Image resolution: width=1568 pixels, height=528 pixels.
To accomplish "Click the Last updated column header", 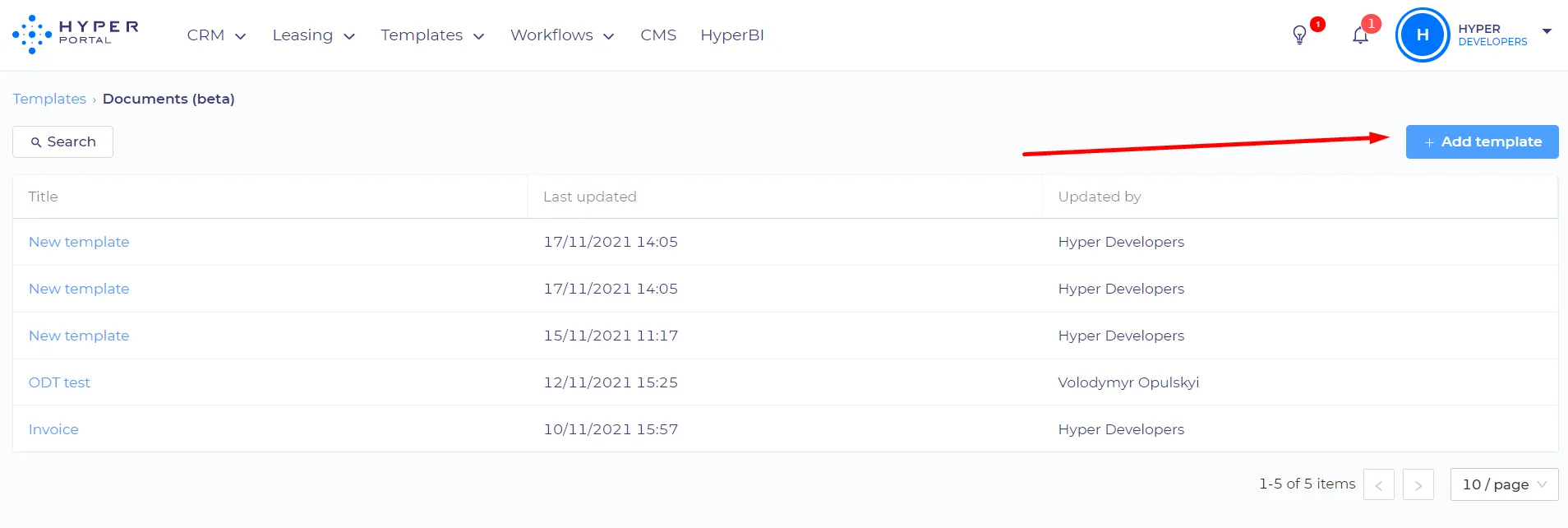I will (785, 197).
